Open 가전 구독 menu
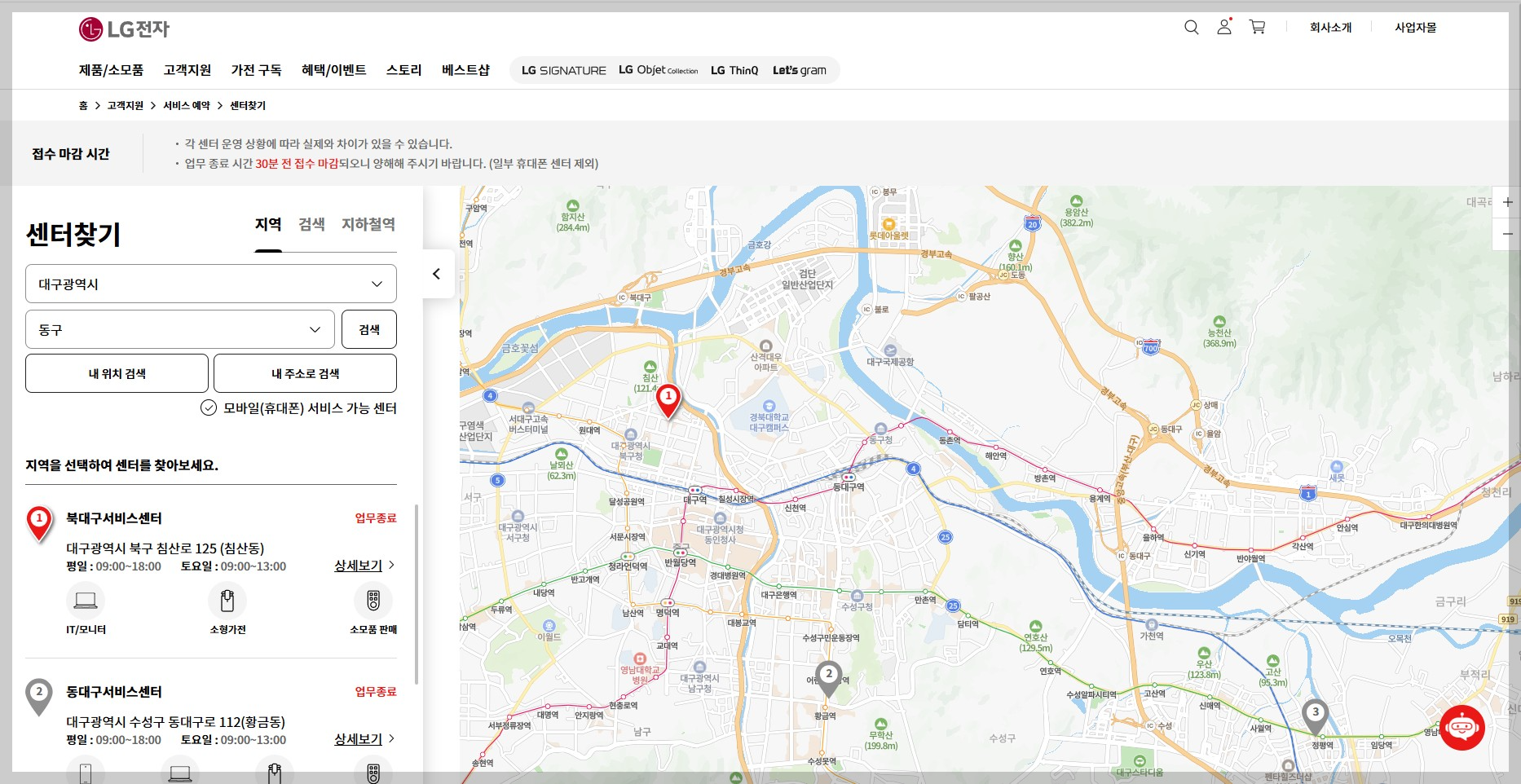The height and width of the screenshot is (784, 1521). pyautogui.click(x=256, y=70)
